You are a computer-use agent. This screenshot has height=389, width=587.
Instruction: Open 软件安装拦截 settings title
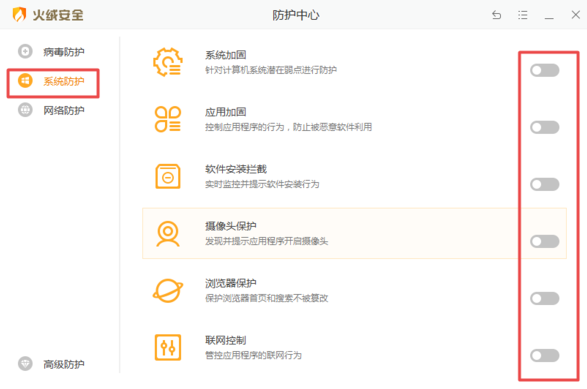[x=236, y=169]
